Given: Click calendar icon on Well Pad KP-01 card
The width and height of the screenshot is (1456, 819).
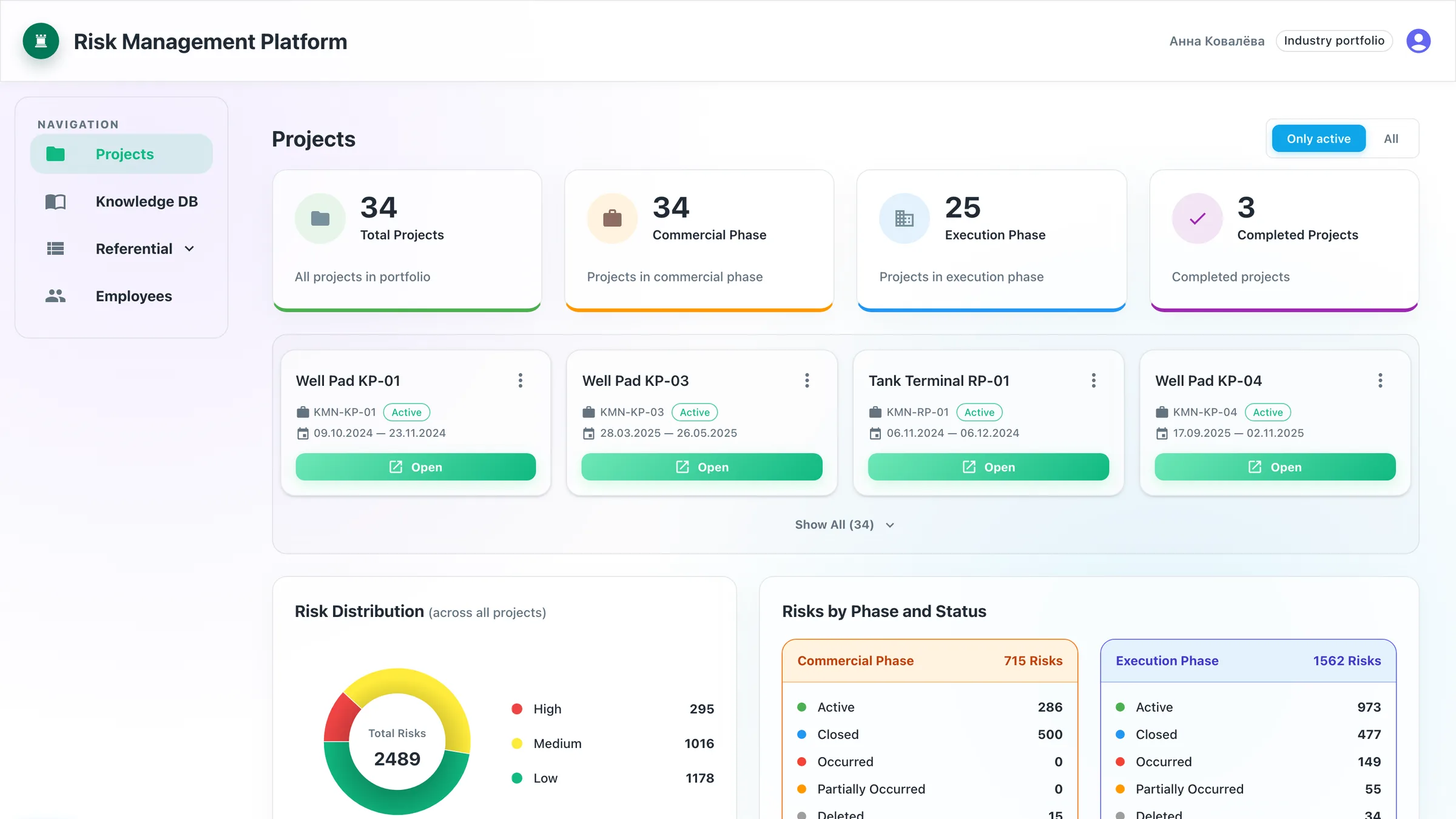Looking at the screenshot, I should click(x=303, y=433).
